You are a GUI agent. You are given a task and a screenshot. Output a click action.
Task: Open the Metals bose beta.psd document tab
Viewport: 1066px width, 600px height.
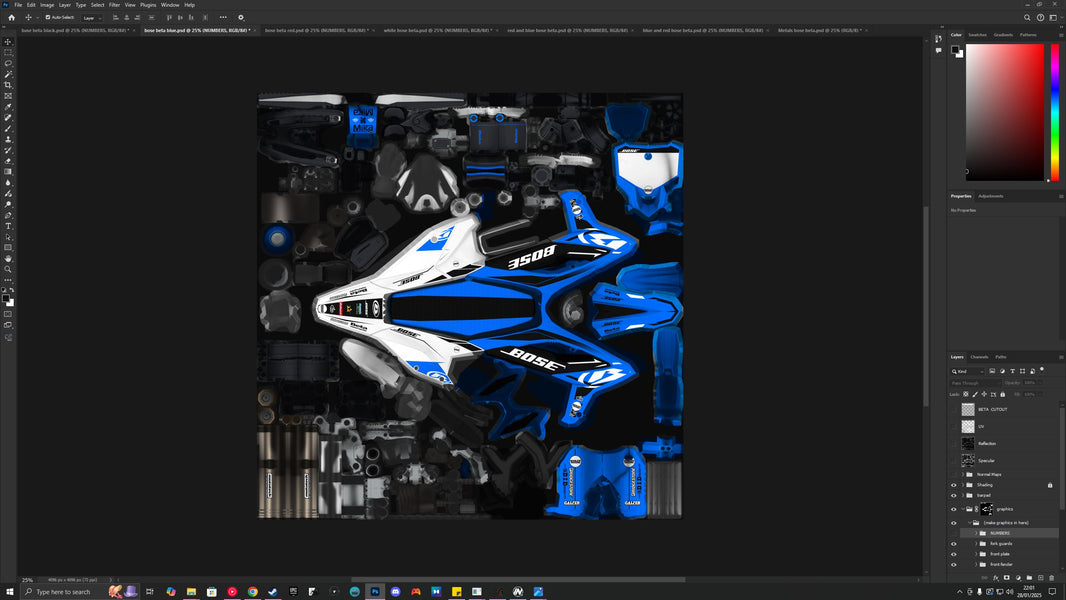819,31
